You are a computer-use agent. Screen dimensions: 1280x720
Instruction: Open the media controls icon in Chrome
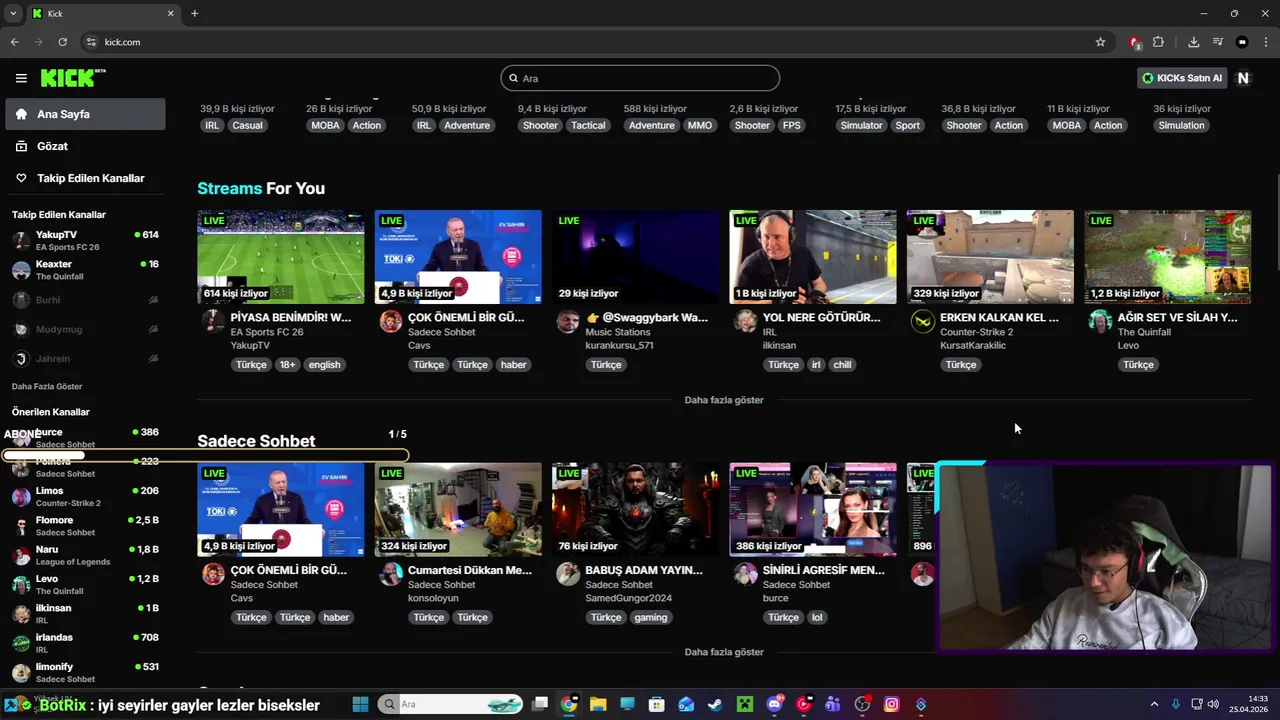[1217, 42]
